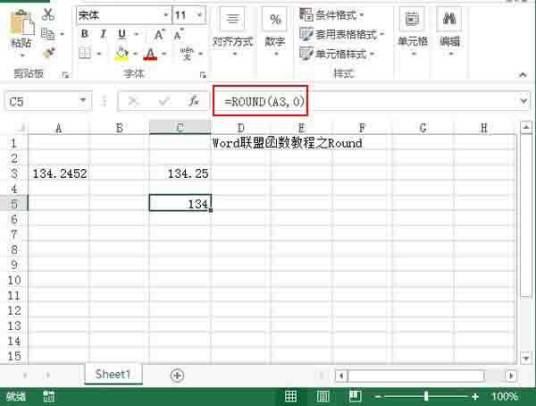The width and height of the screenshot is (536, 406).
Task: Open the alignment (对齐方式) group
Action: point(233,31)
